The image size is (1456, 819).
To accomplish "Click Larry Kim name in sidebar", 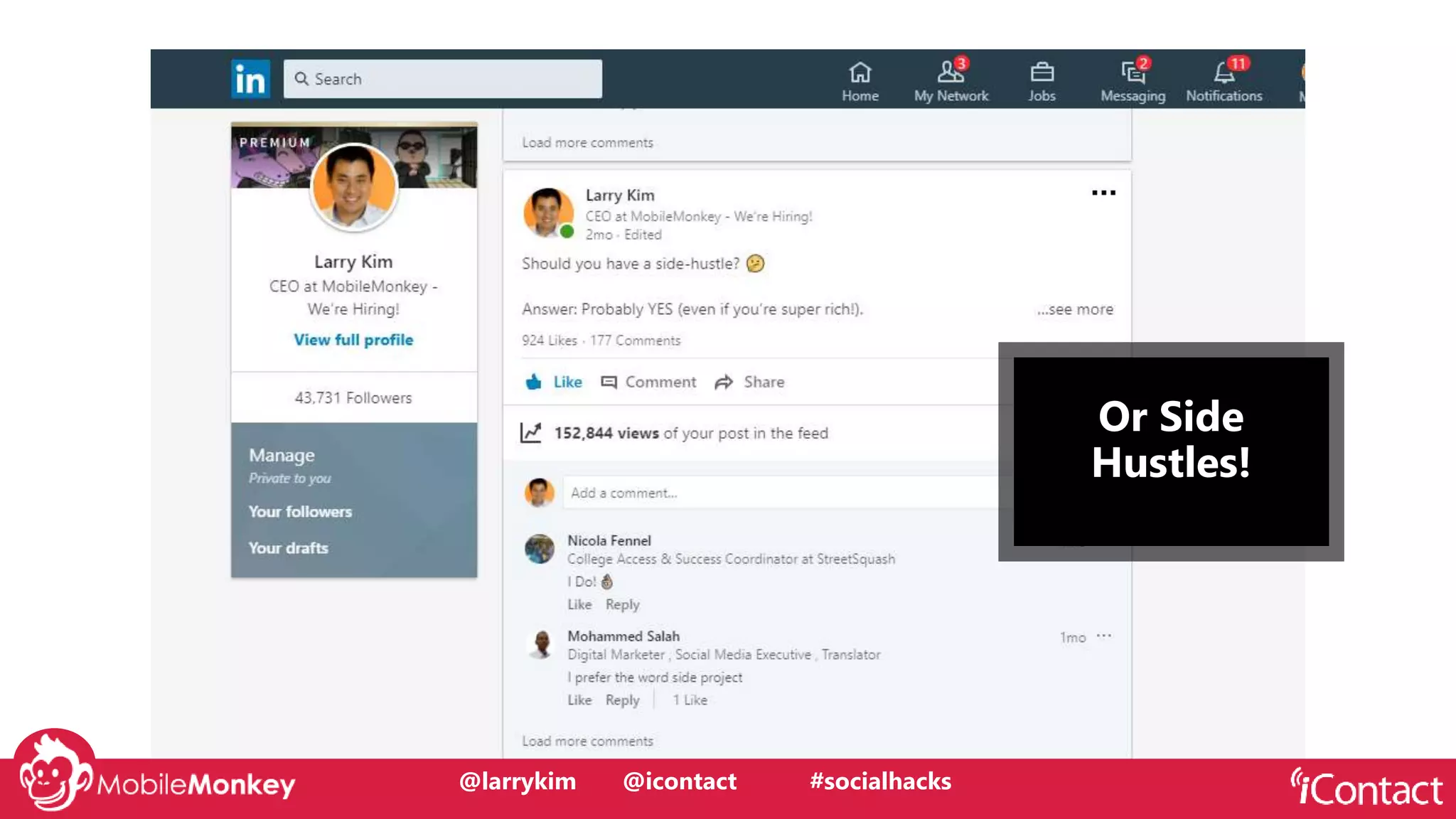I will point(353,262).
